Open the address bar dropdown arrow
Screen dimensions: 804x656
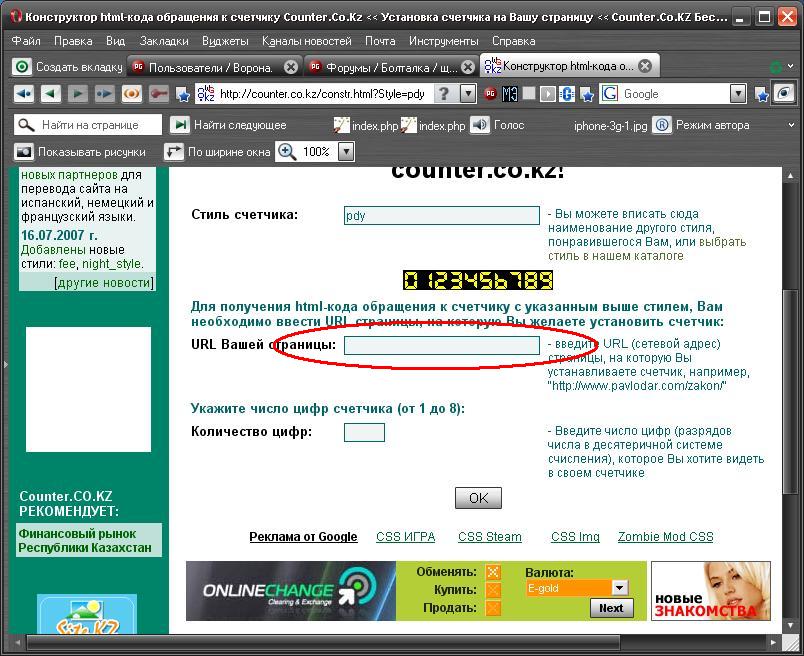coord(468,94)
